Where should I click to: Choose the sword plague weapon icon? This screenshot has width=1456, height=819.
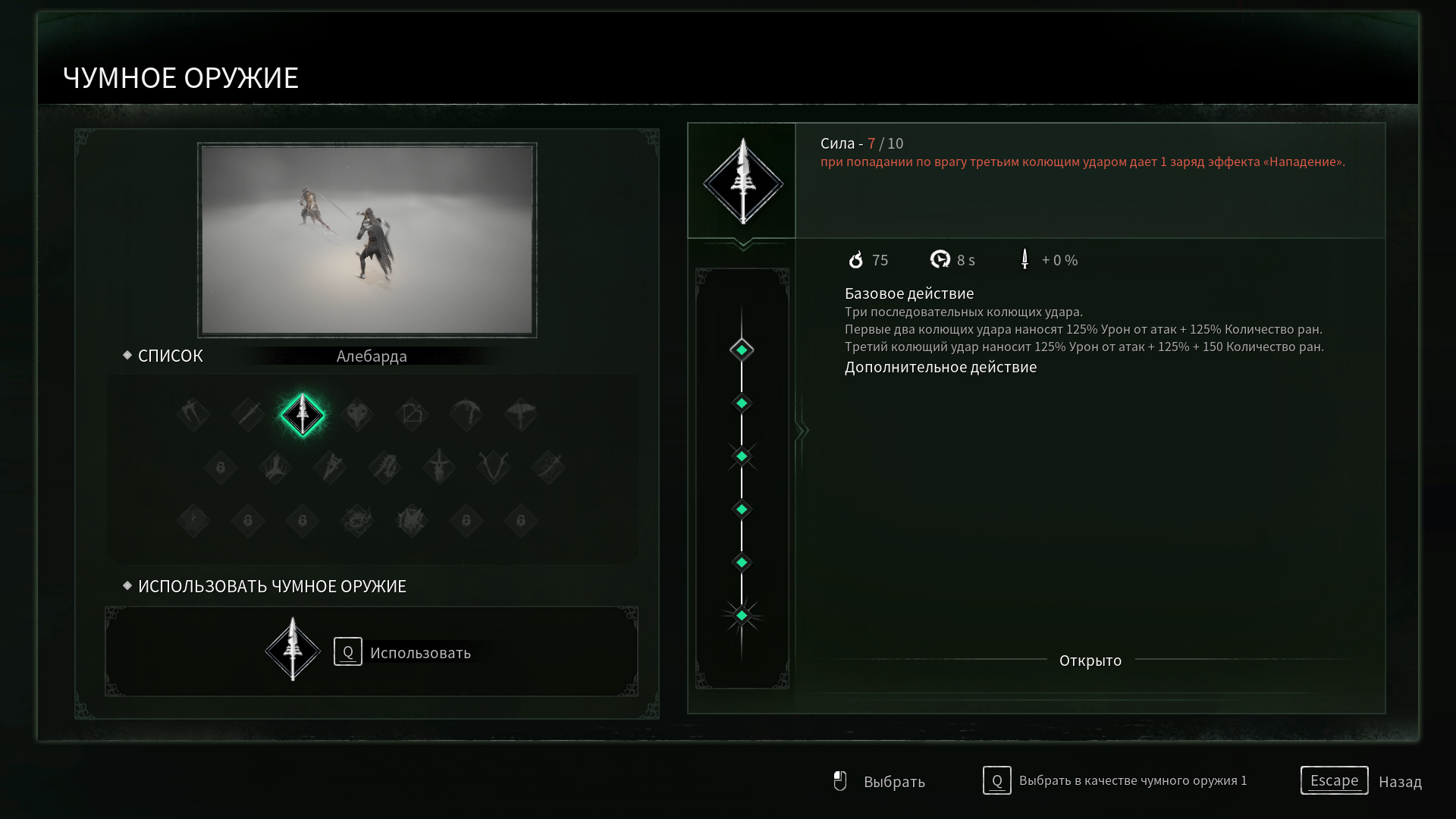click(x=248, y=415)
